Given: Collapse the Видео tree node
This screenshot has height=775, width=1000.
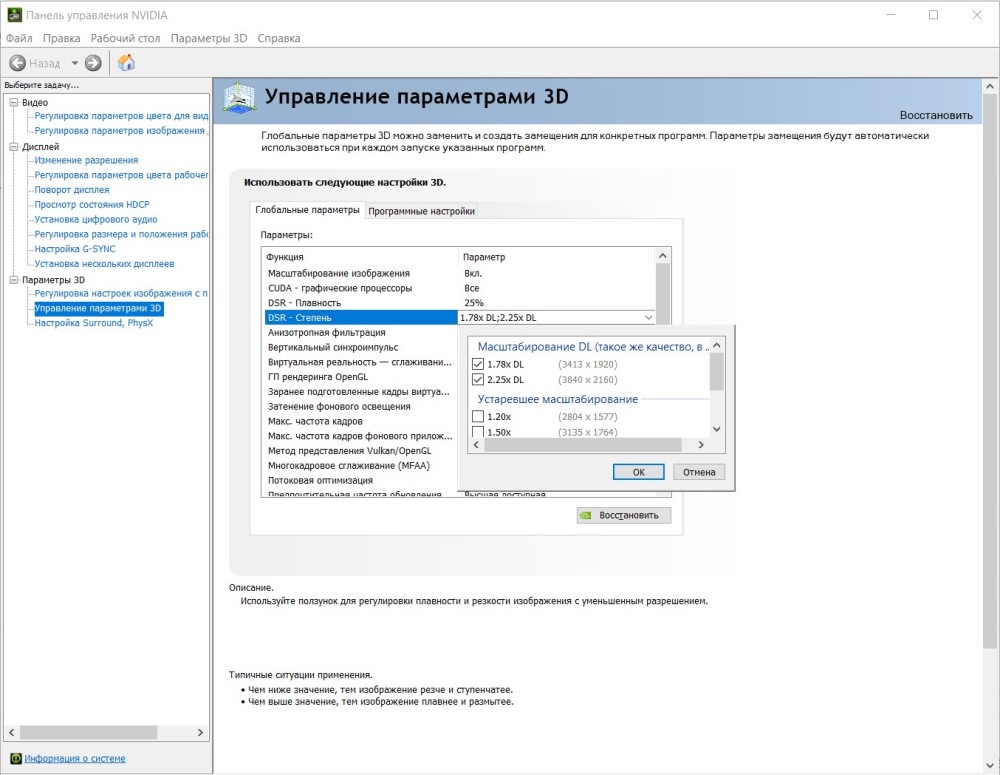Looking at the screenshot, I should (13, 102).
